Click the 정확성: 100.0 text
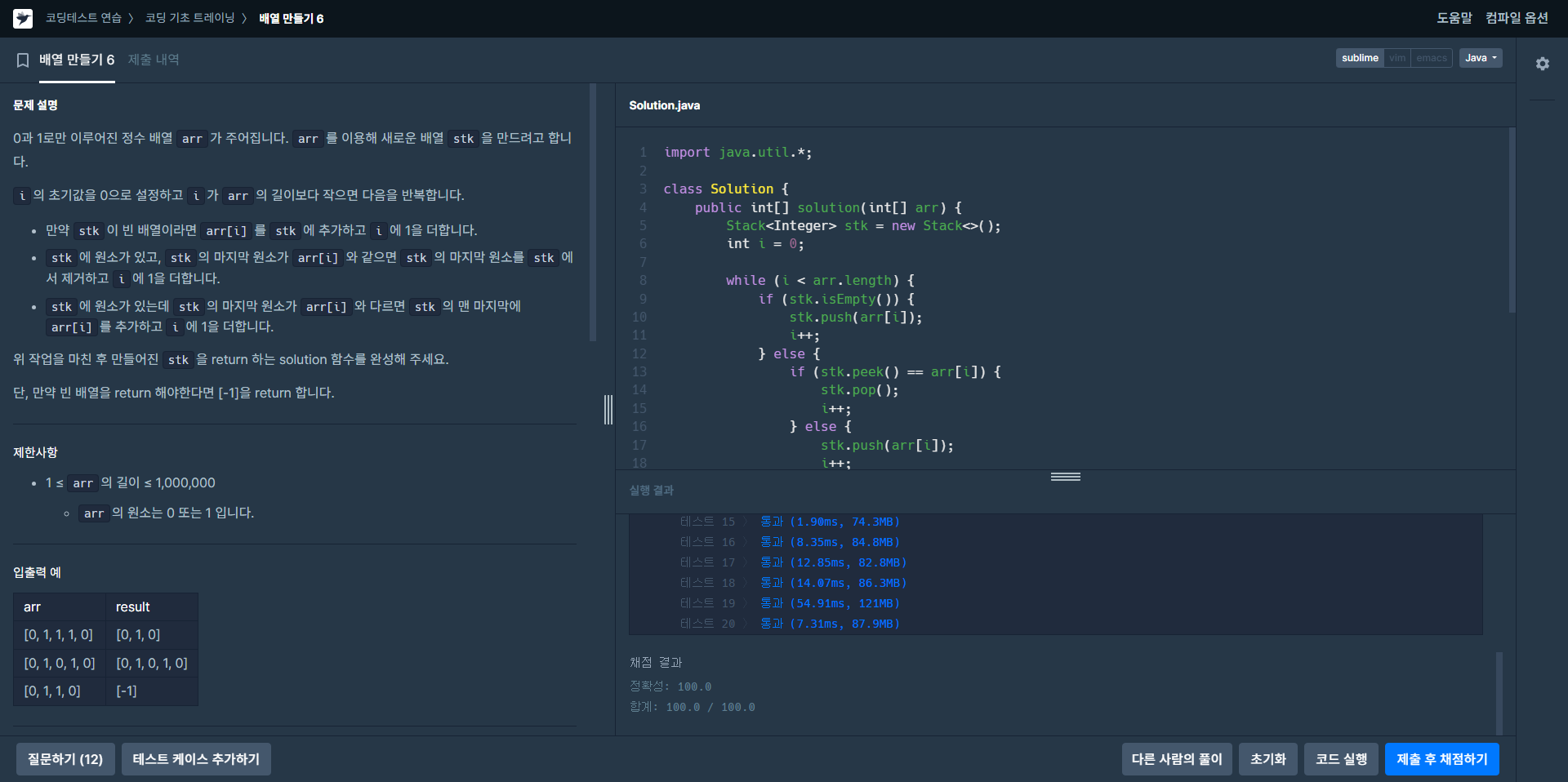 click(x=670, y=686)
